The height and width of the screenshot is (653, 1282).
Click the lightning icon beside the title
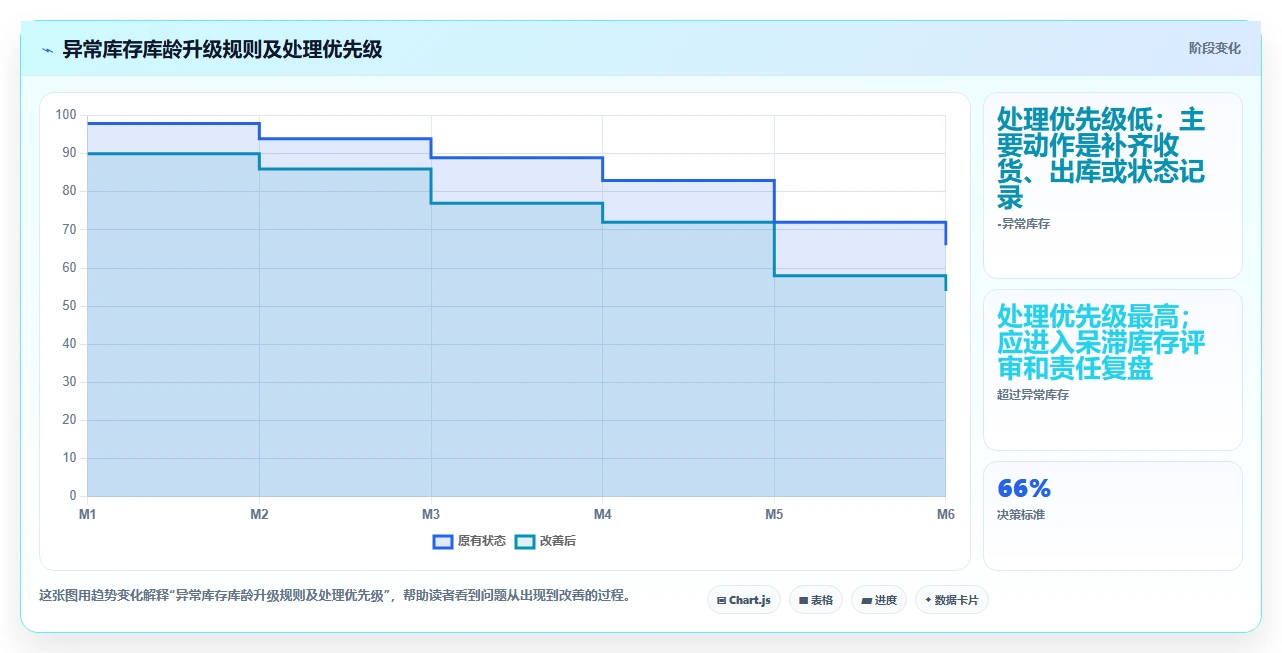point(47,50)
